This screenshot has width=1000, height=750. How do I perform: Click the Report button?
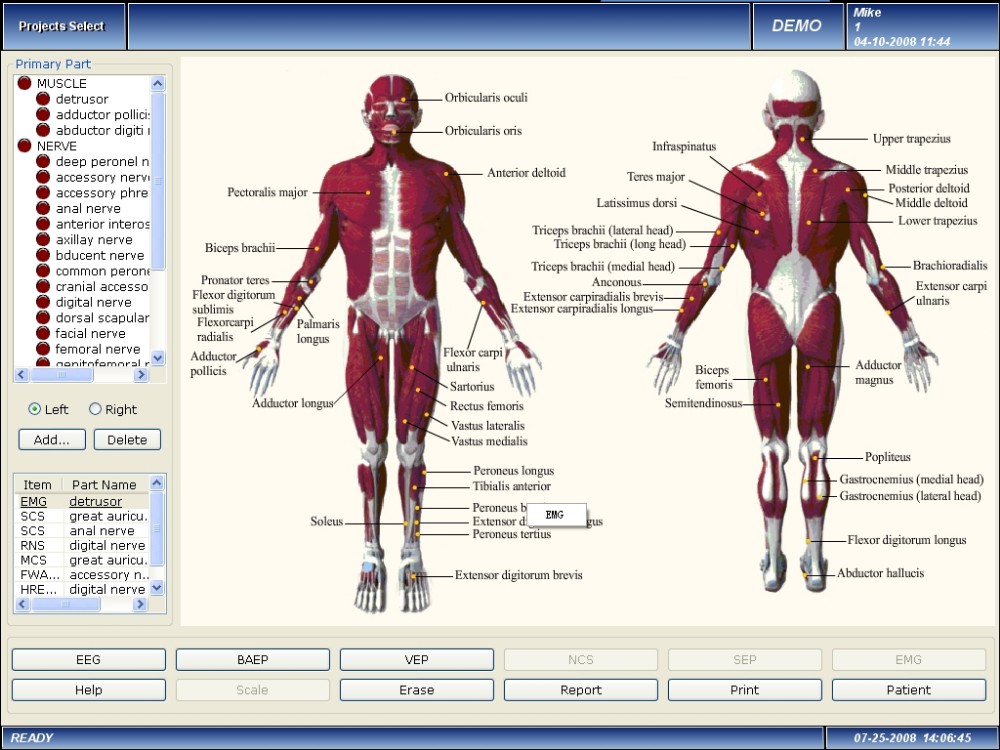[580, 689]
